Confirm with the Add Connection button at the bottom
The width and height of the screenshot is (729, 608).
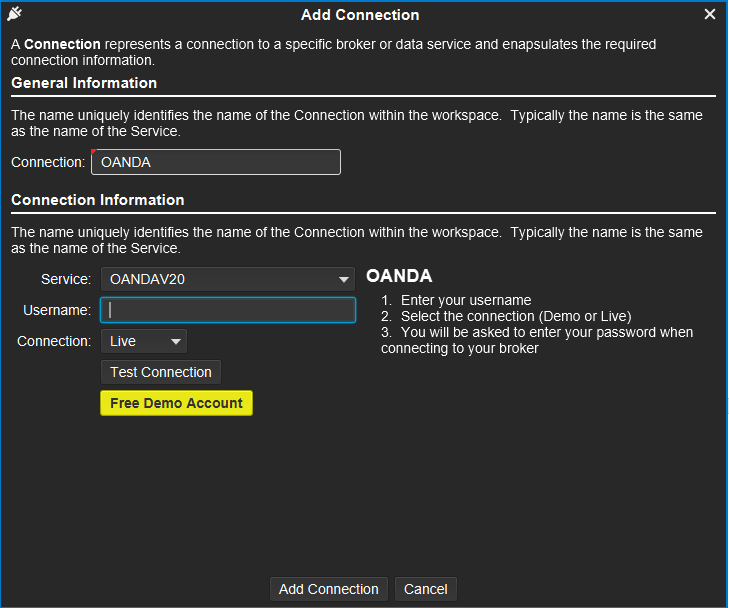click(x=329, y=589)
